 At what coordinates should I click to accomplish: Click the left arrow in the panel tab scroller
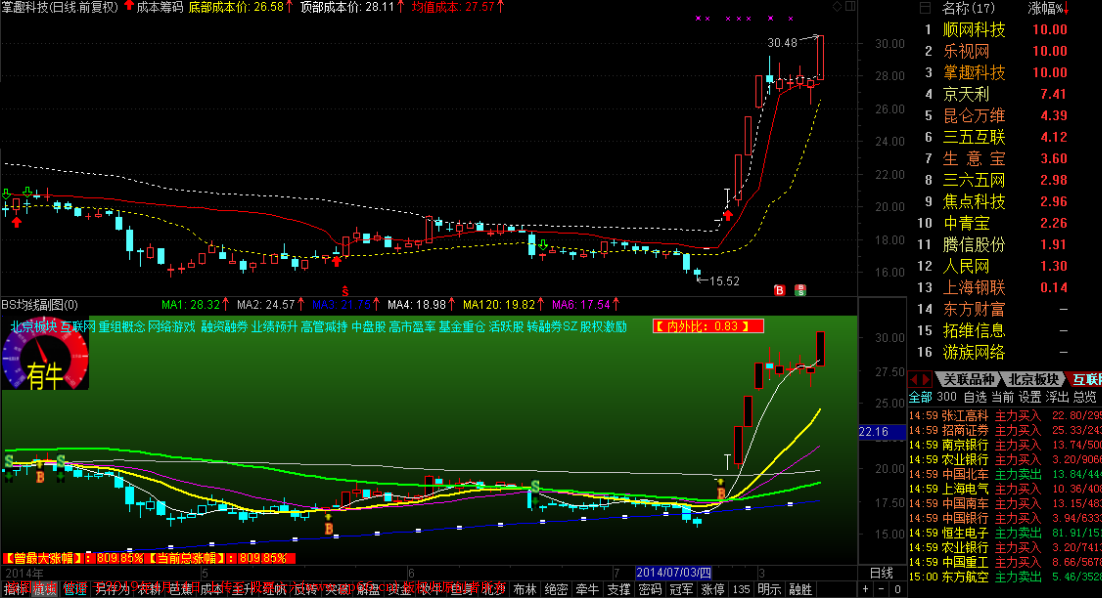[x=914, y=380]
